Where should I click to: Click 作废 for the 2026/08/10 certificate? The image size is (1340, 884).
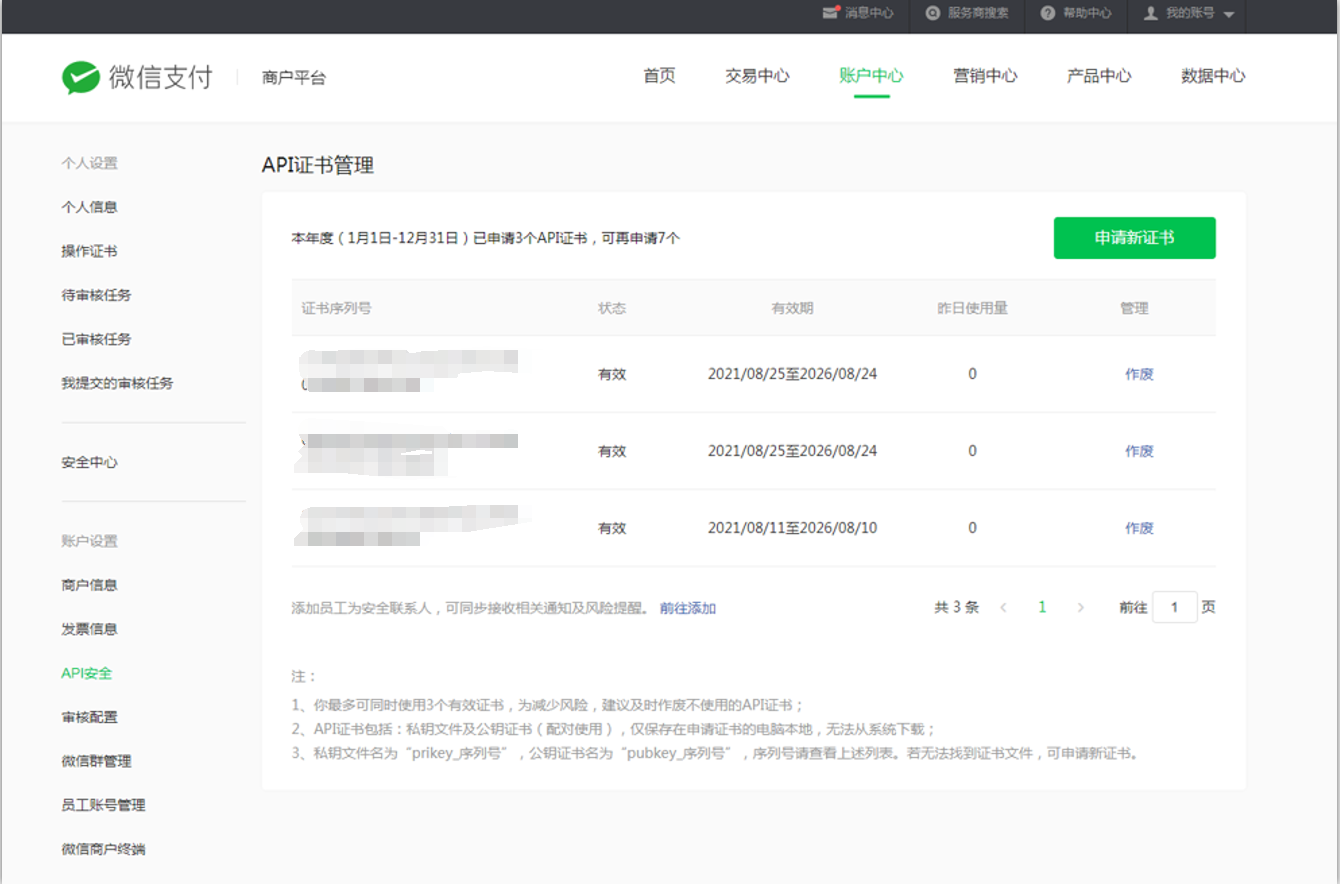point(1139,528)
